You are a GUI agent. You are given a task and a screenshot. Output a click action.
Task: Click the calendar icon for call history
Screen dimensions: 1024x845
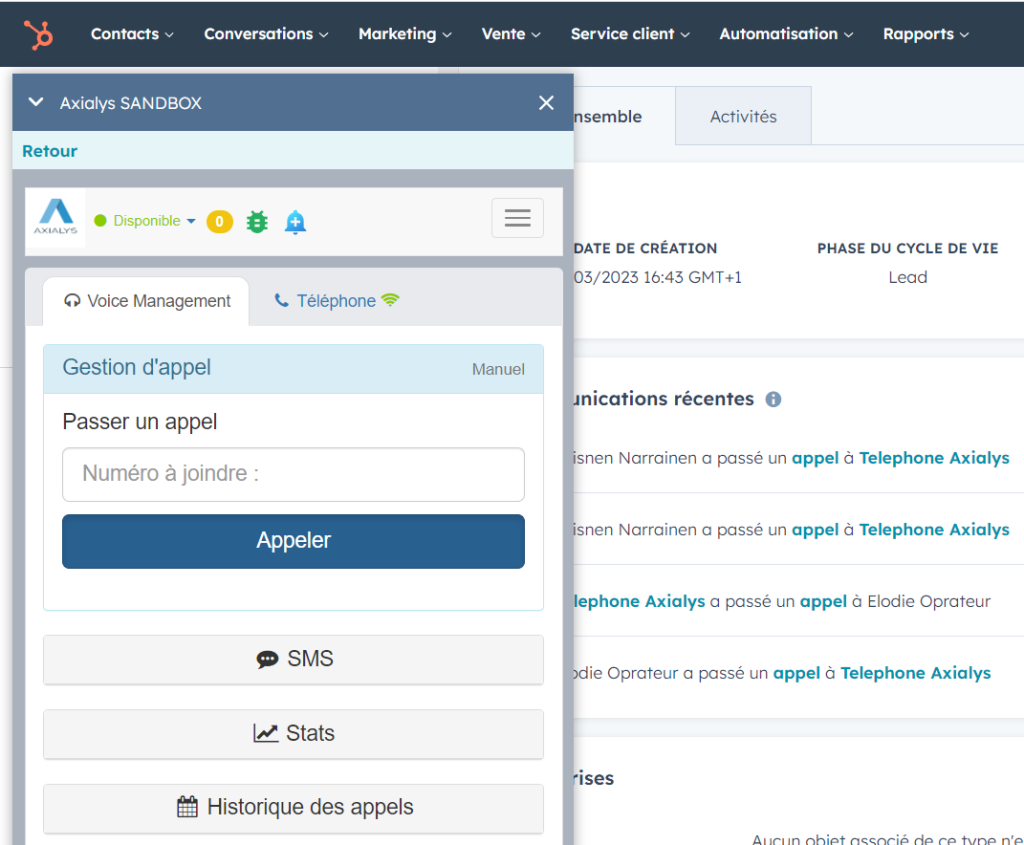[x=186, y=808]
